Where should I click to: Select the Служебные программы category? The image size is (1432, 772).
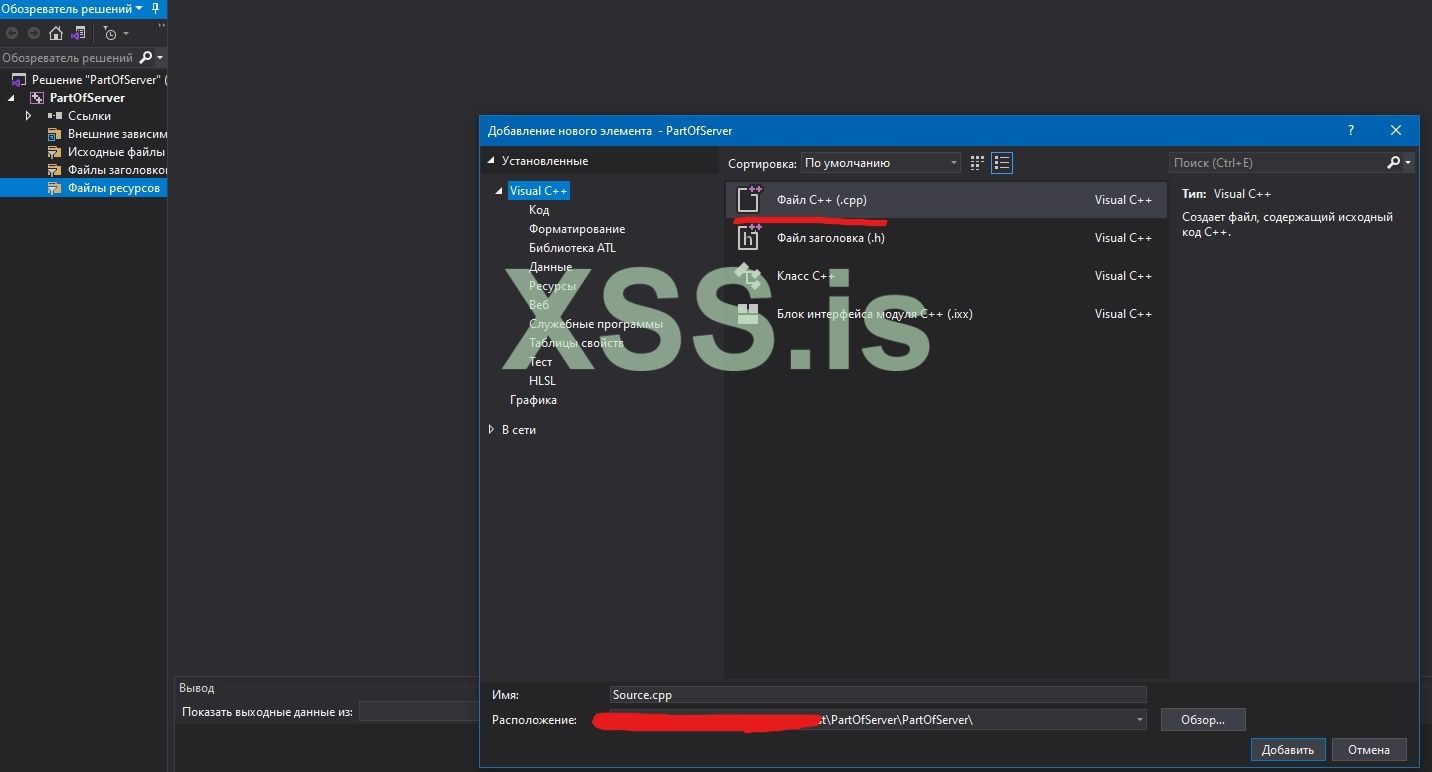[596, 324]
